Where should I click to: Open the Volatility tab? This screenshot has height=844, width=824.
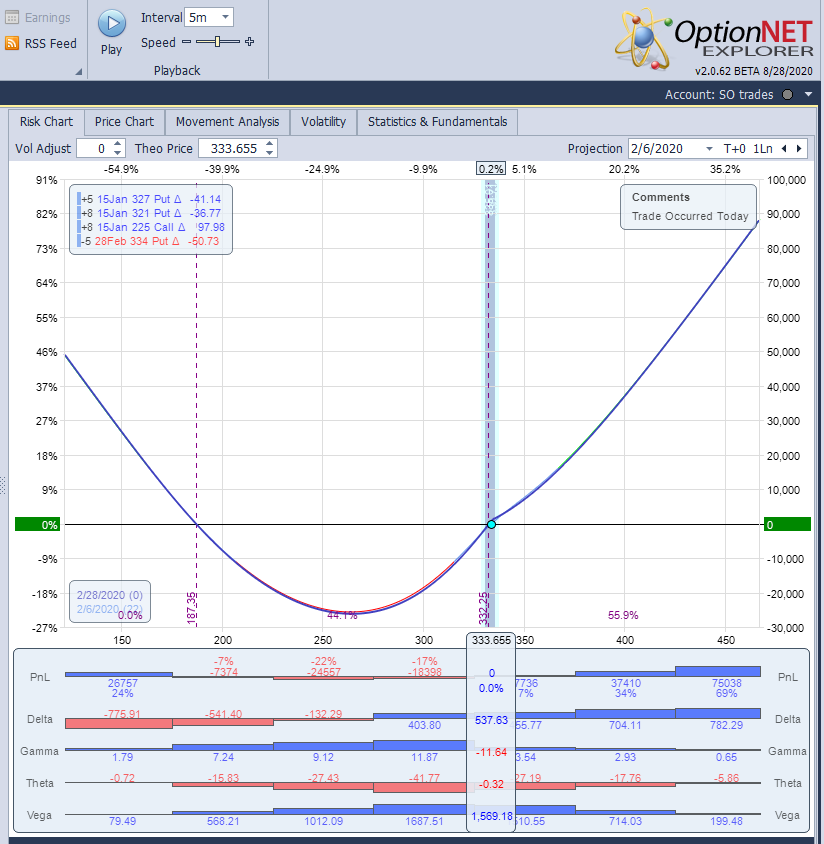(x=323, y=122)
